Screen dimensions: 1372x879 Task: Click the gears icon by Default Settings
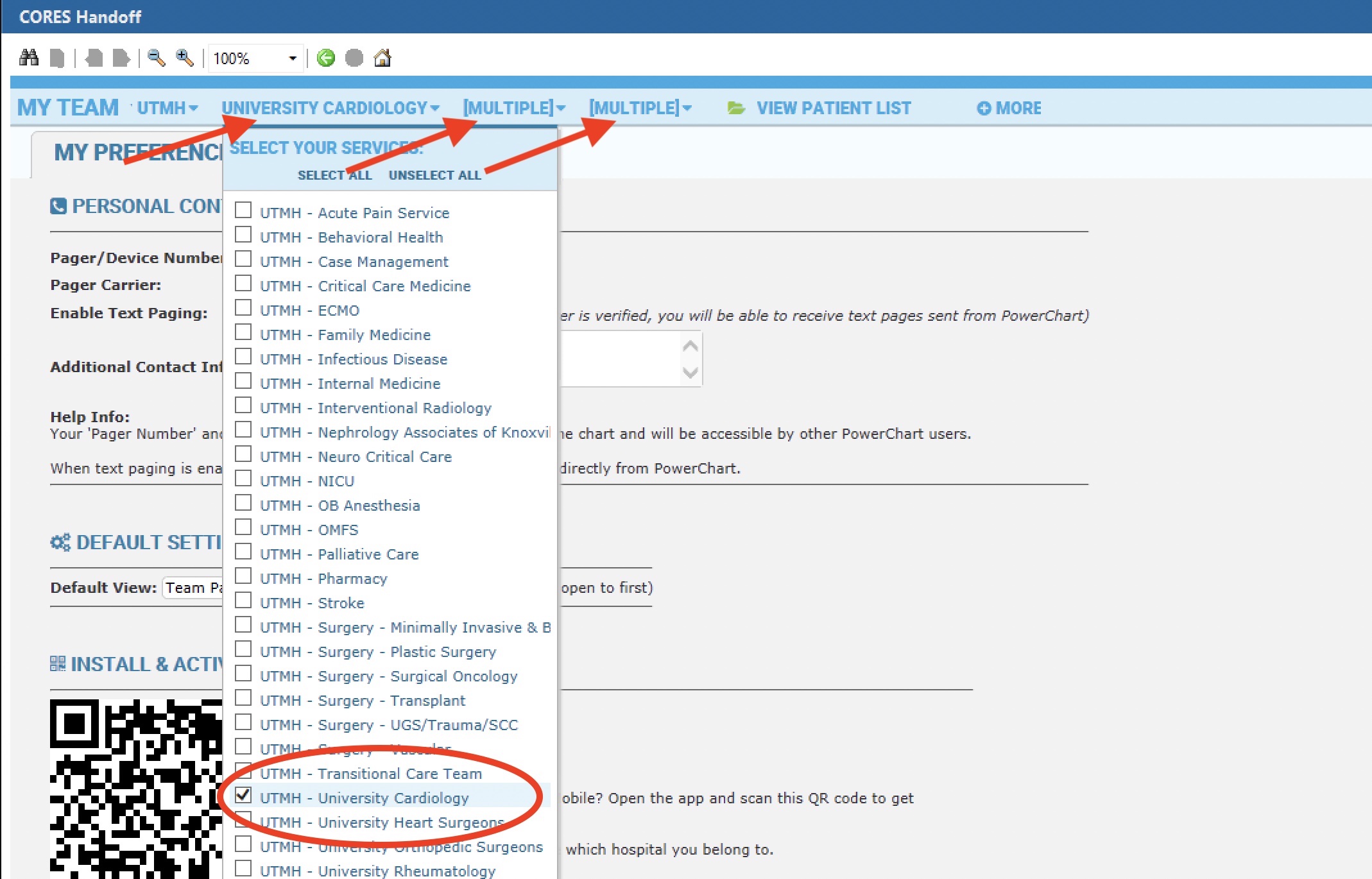pos(60,542)
